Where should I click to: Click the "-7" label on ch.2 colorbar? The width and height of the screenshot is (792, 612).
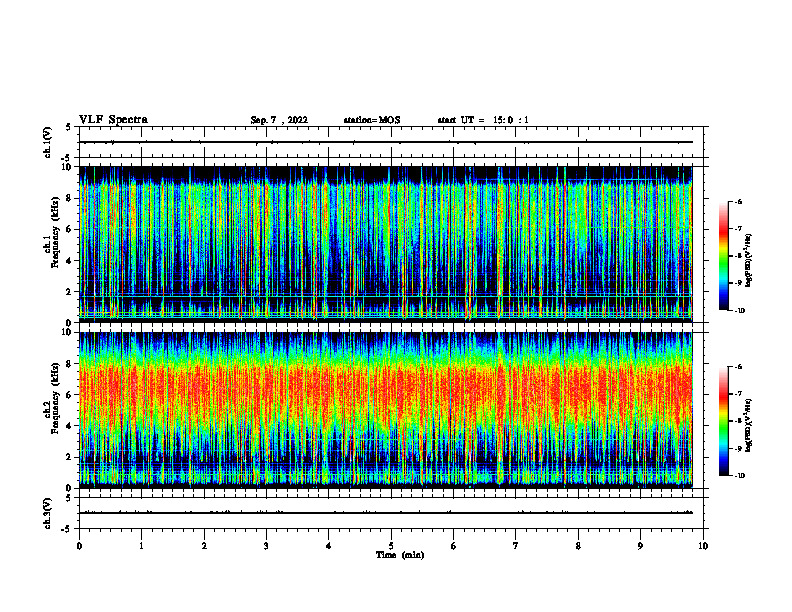tap(739, 394)
